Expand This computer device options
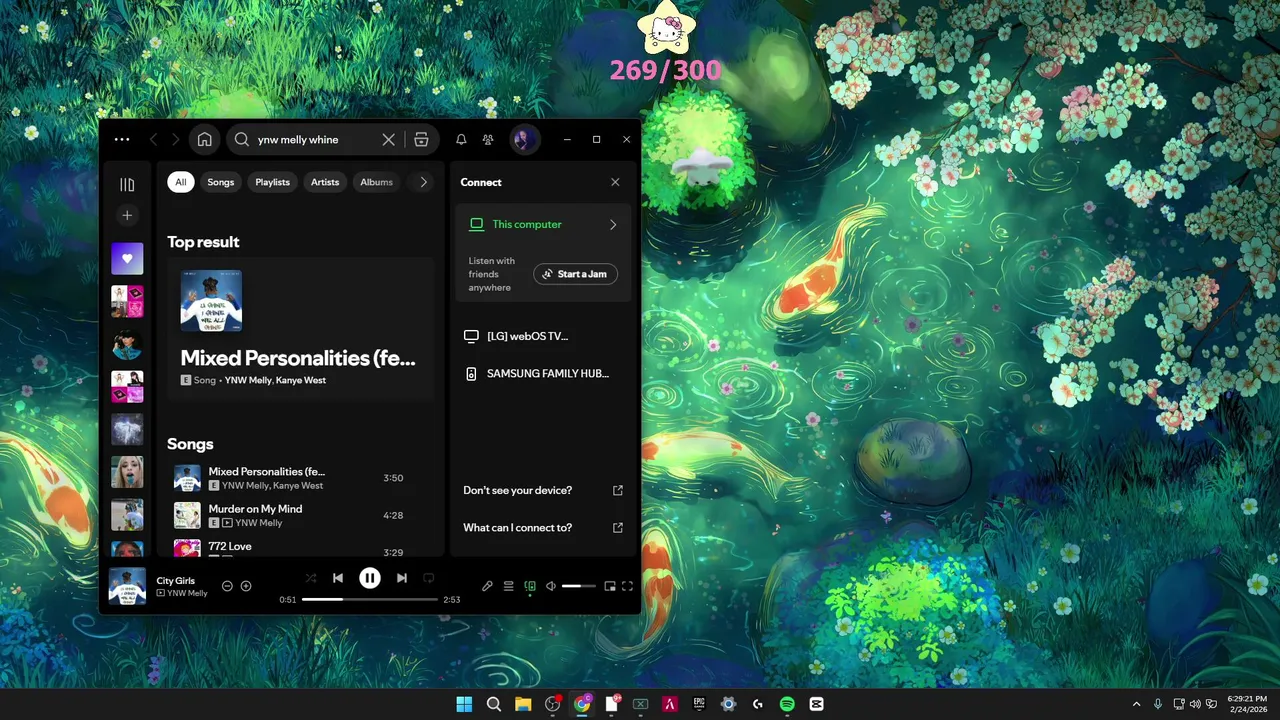The width and height of the screenshot is (1280, 720). 543,225
